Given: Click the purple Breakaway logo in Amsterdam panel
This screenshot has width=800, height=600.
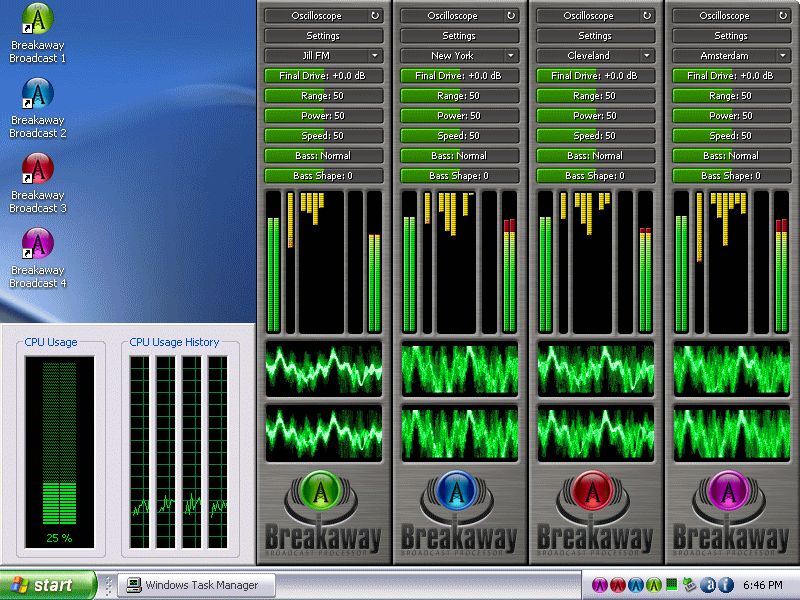Looking at the screenshot, I should point(729,491).
